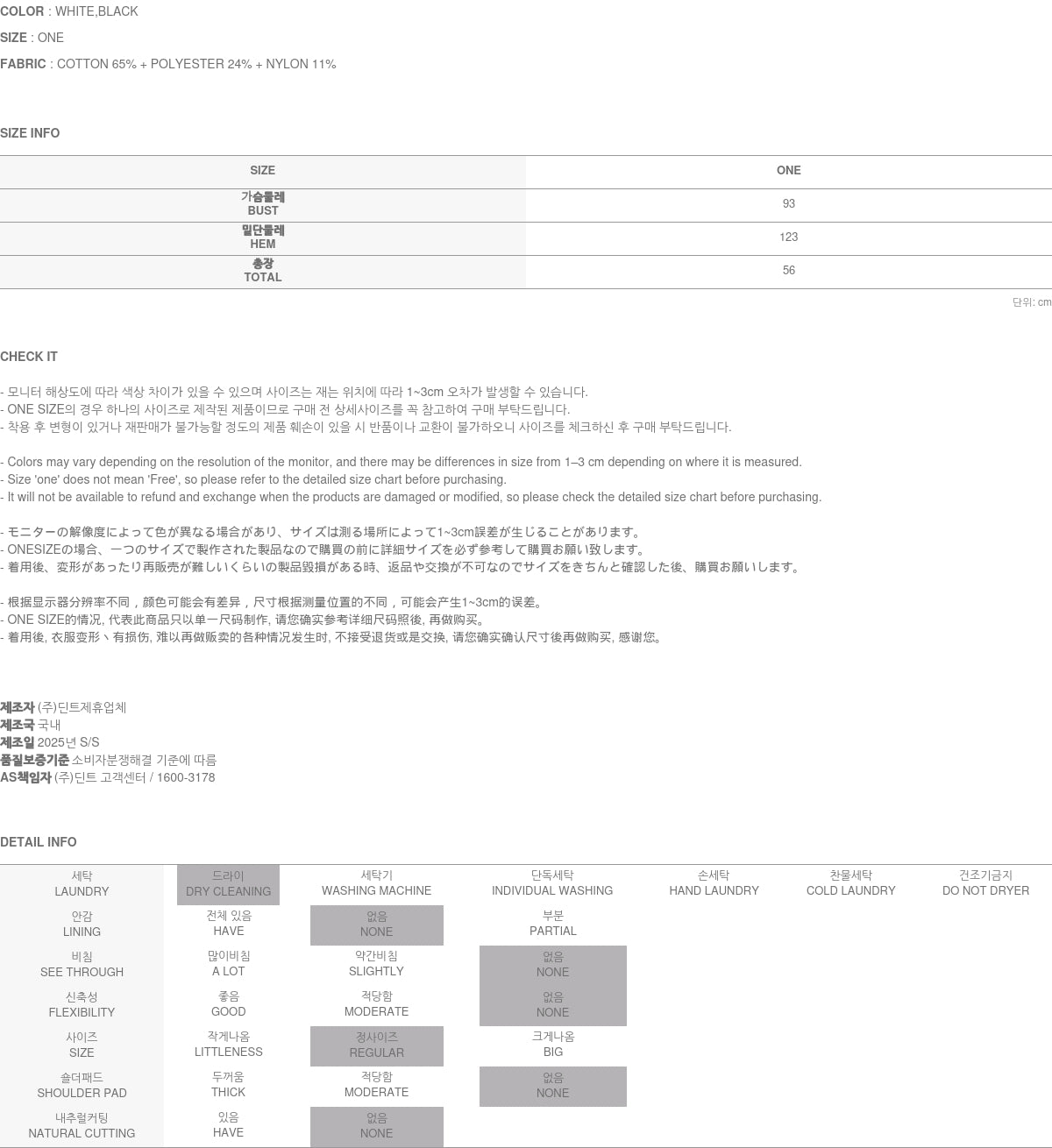Click the SIZE INFO heading

click(x=30, y=133)
